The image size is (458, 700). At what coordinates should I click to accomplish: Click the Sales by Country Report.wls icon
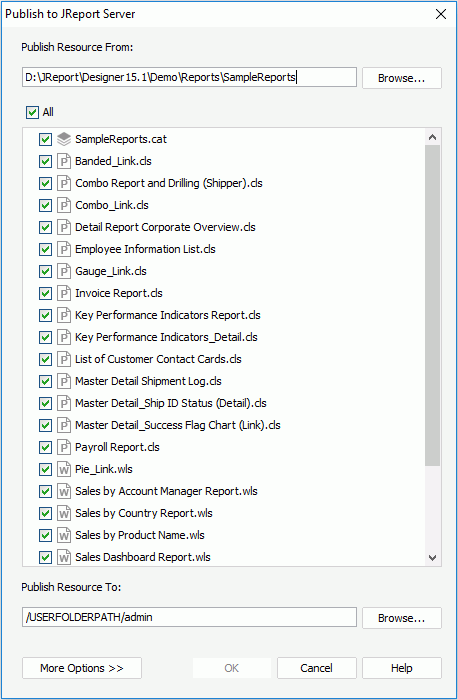pyautogui.click(x=64, y=513)
